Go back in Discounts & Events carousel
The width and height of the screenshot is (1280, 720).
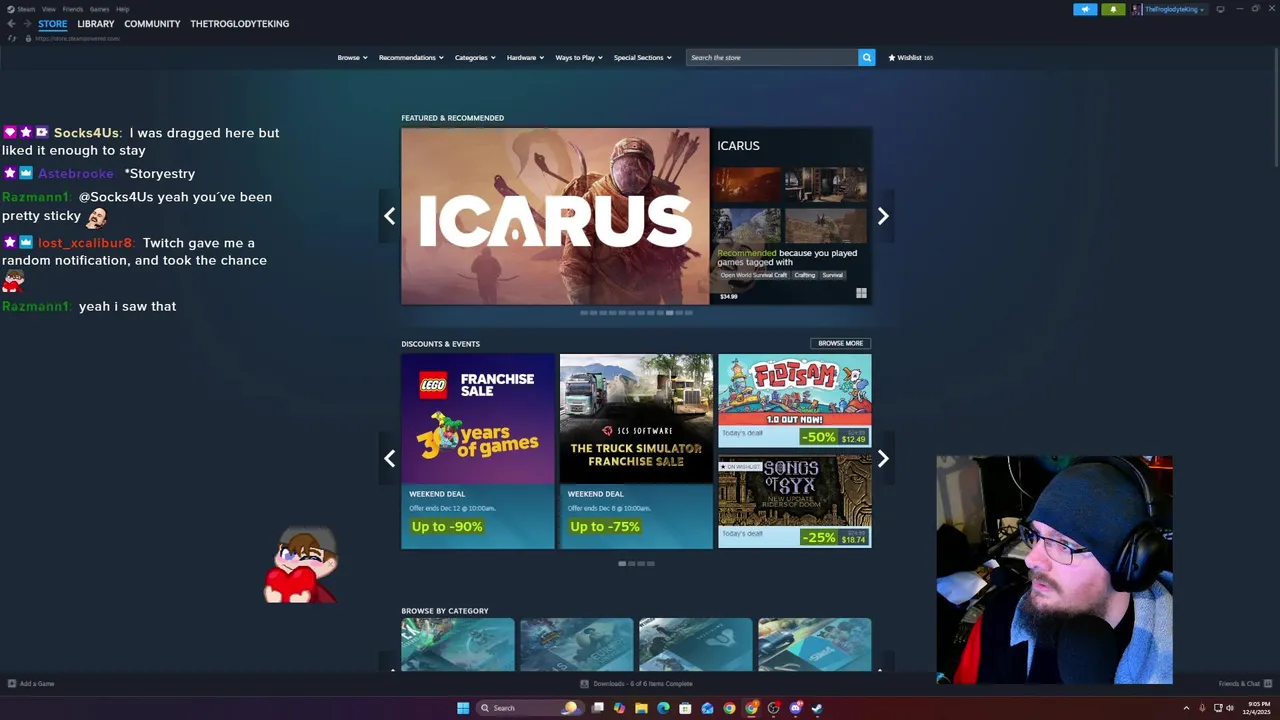[x=389, y=459]
